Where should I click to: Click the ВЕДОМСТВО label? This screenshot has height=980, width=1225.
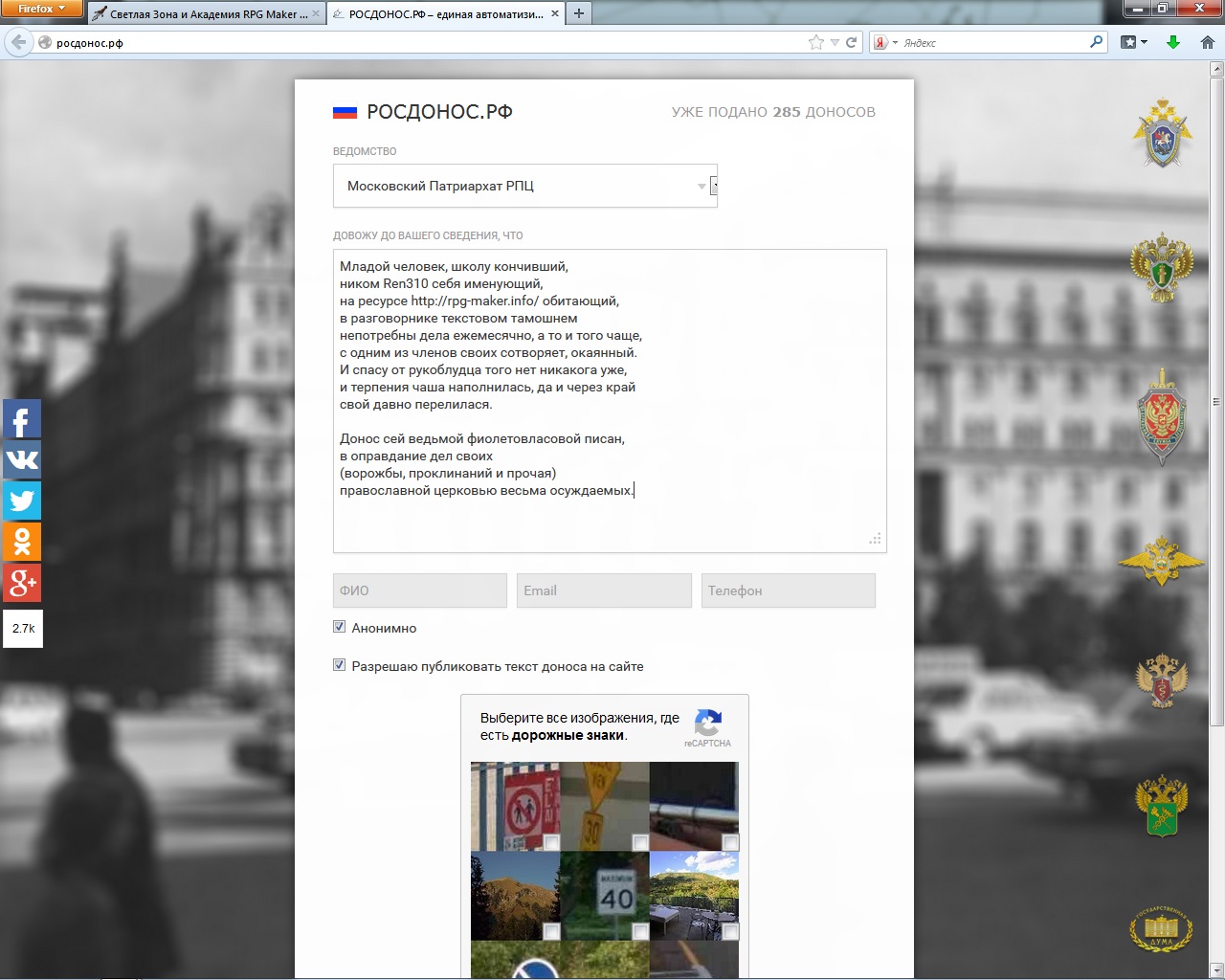click(x=365, y=151)
